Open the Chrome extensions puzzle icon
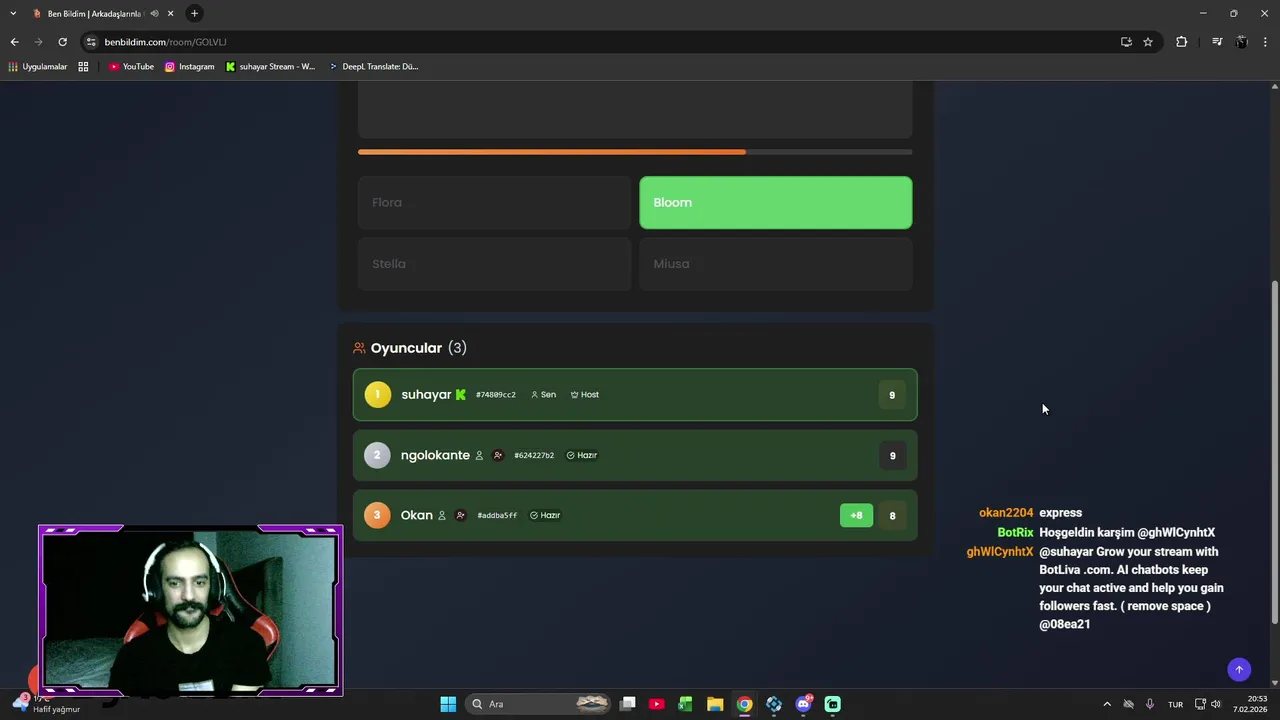The width and height of the screenshot is (1280, 720). [1181, 42]
